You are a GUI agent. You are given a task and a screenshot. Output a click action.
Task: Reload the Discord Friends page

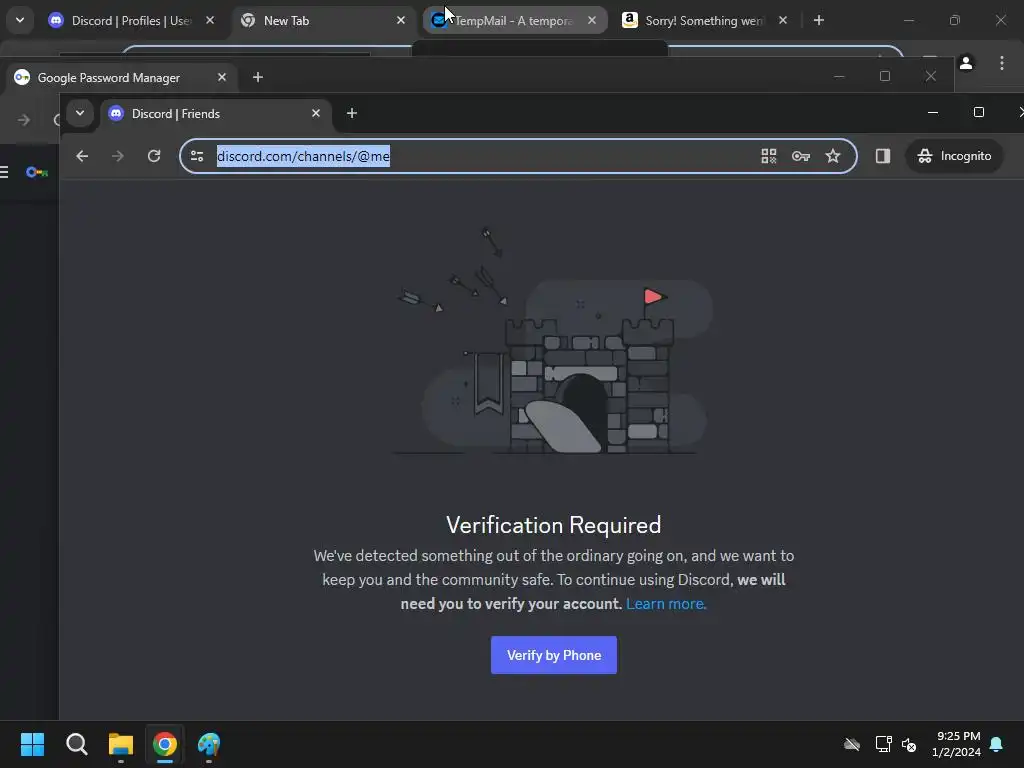pos(153,156)
